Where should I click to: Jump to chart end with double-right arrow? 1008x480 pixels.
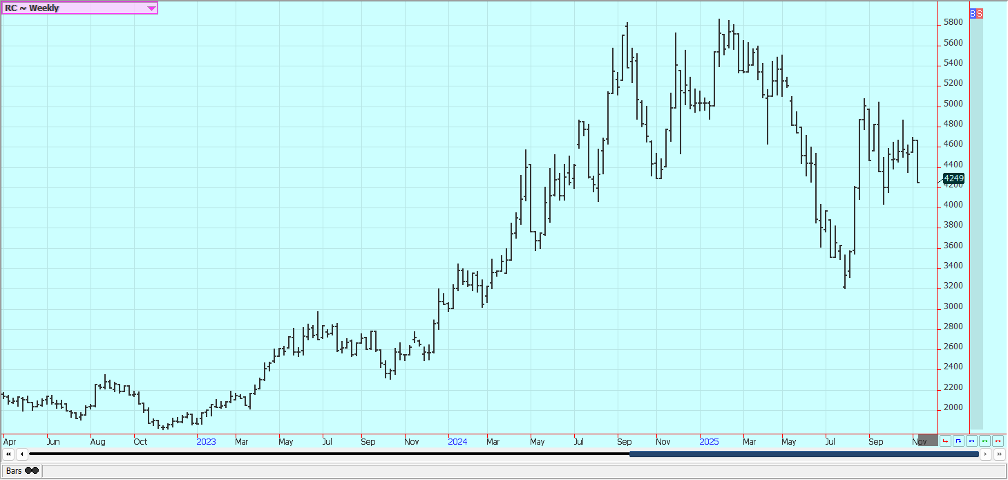click(x=998, y=454)
